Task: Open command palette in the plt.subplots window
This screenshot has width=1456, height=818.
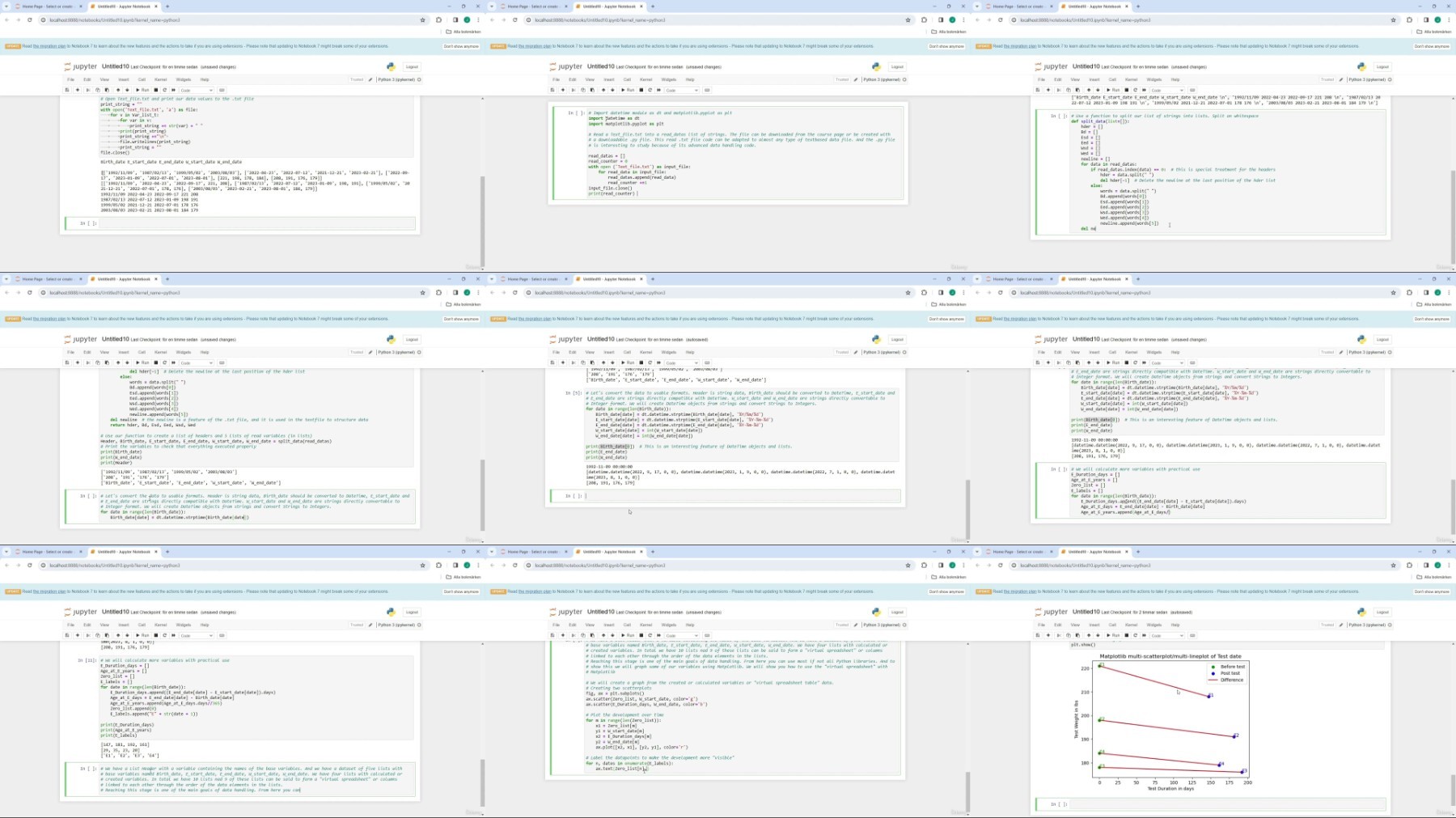Action: 707,635
